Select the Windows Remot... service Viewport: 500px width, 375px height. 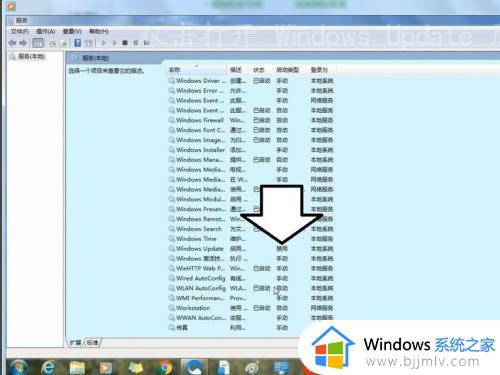[251, 219]
